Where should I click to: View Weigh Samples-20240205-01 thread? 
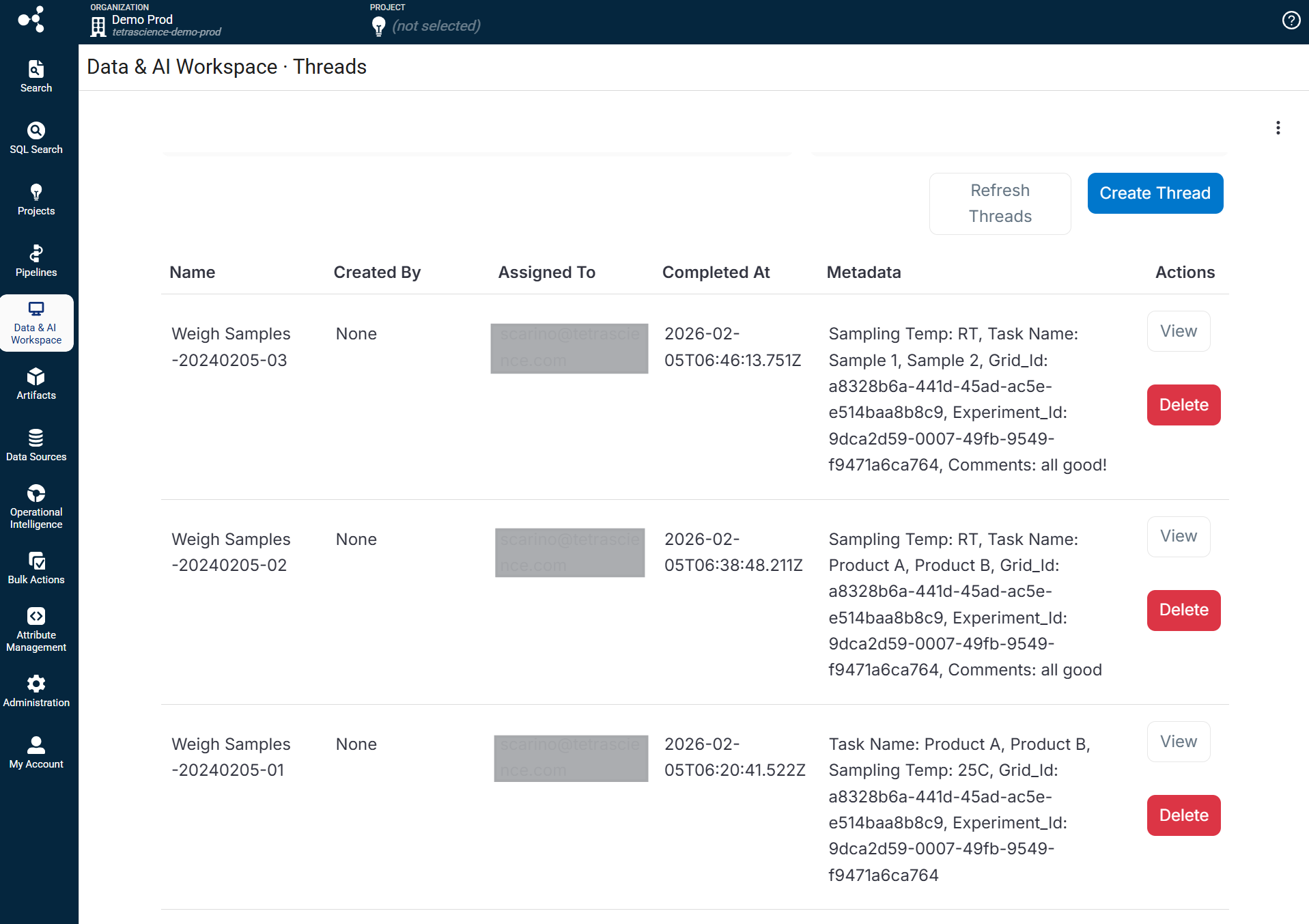tap(1178, 742)
